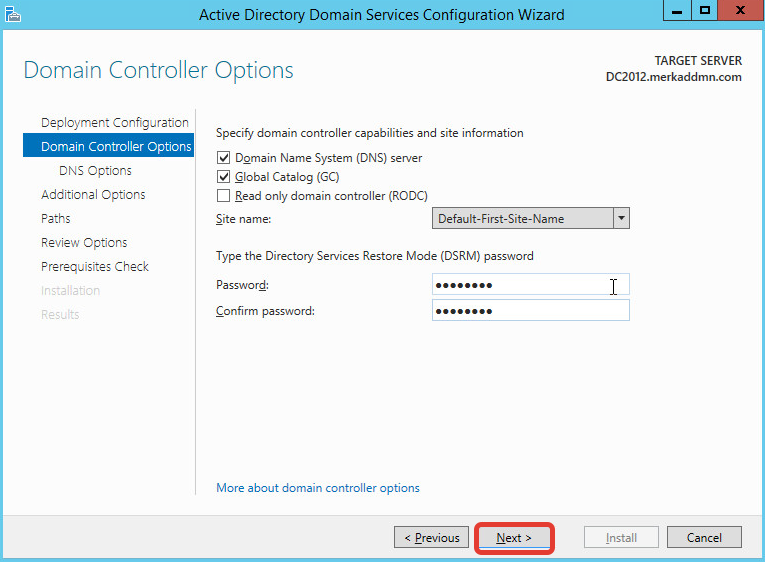Go to DNS Options step

tap(95, 171)
